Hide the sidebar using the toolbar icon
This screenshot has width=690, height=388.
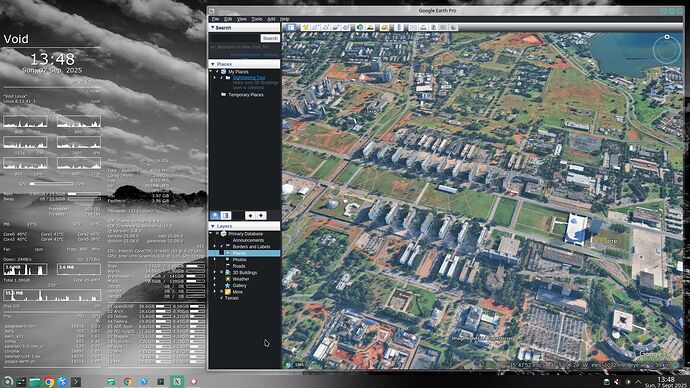(290, 27)
